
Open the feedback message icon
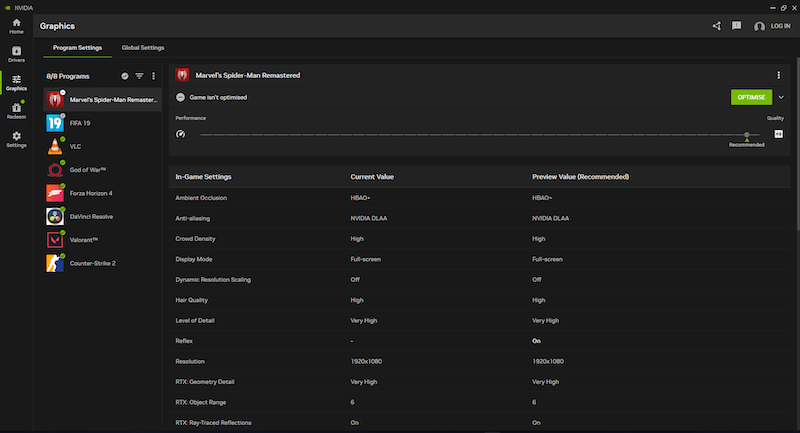click(736, 26)
